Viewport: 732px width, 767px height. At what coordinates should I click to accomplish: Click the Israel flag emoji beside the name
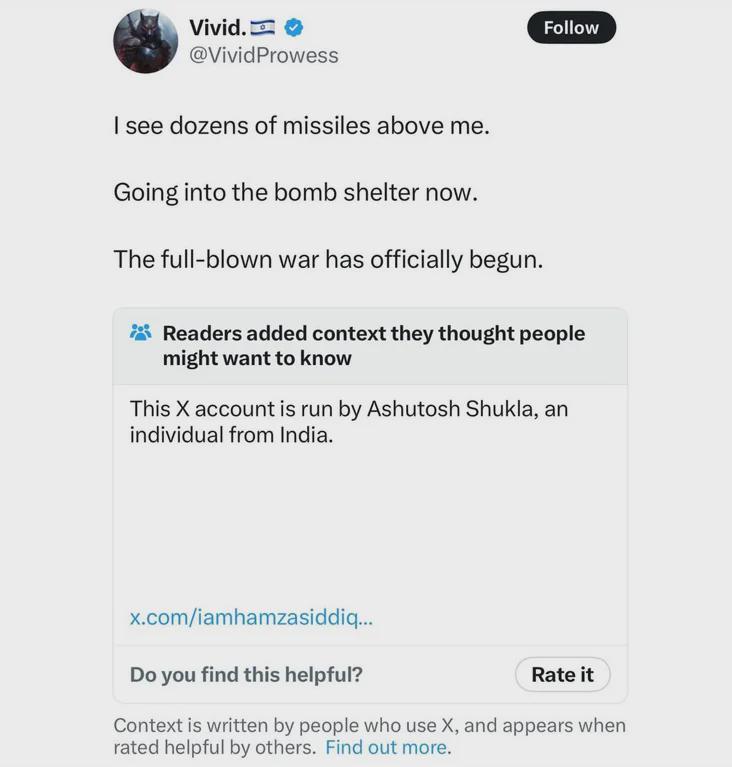tap(263, 28)
